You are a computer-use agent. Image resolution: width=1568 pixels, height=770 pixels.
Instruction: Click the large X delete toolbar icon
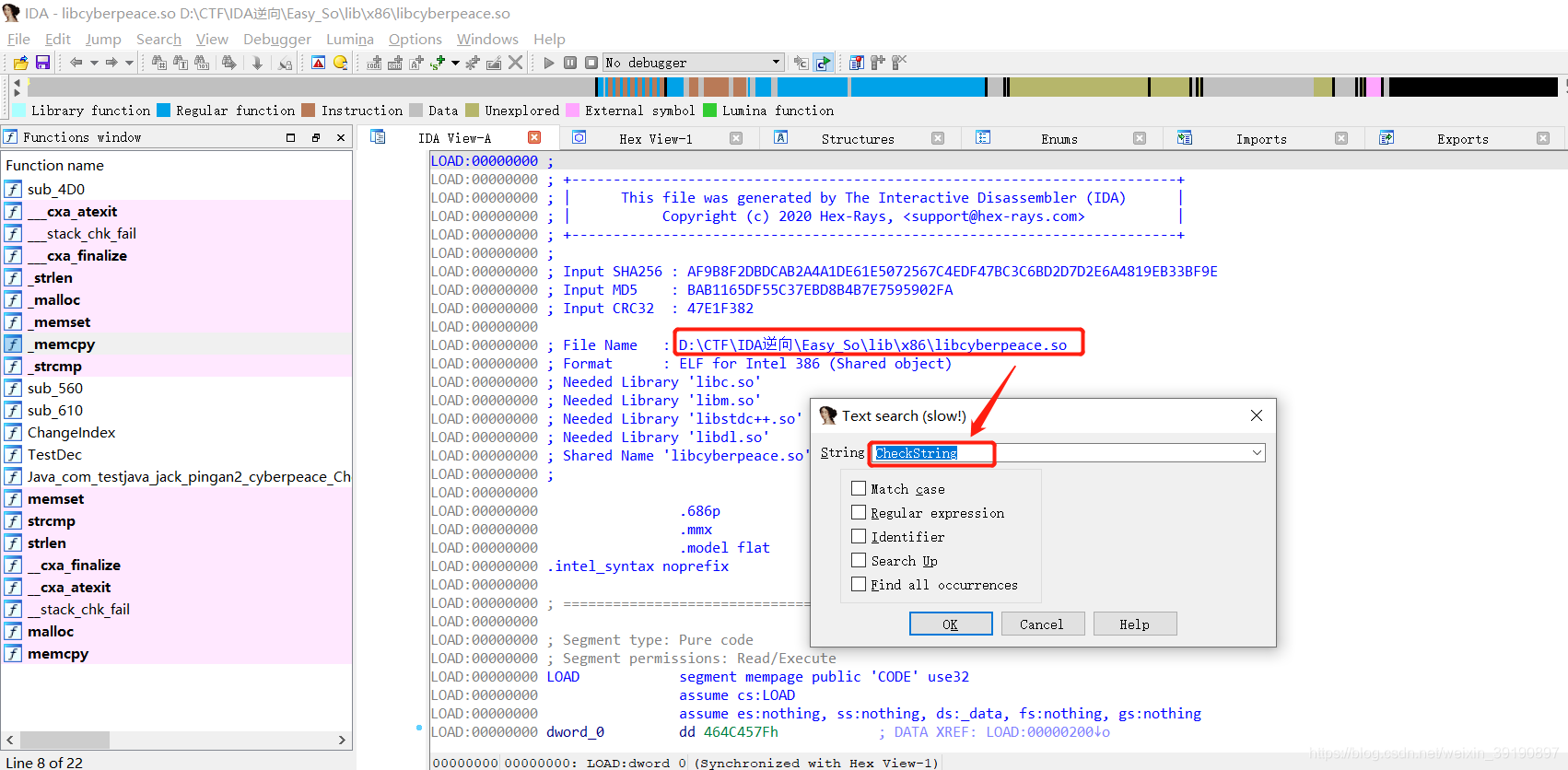point(515,63)
